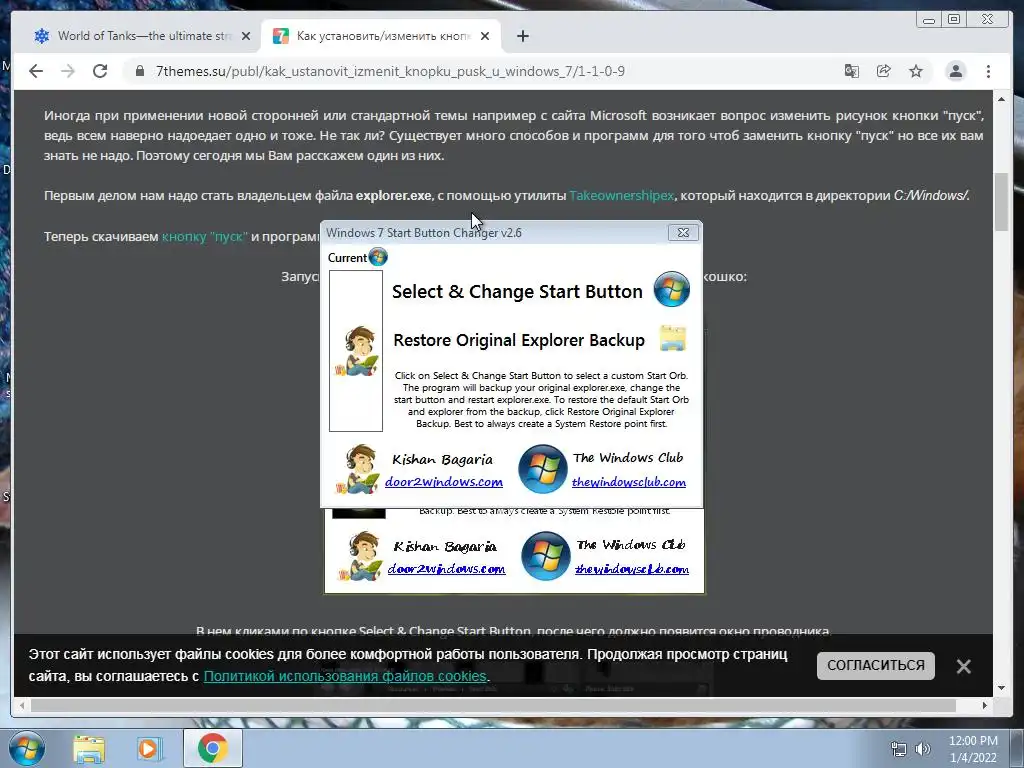Click Select & Change Start Button text
1024x768 pixels.
click(517, 291)
